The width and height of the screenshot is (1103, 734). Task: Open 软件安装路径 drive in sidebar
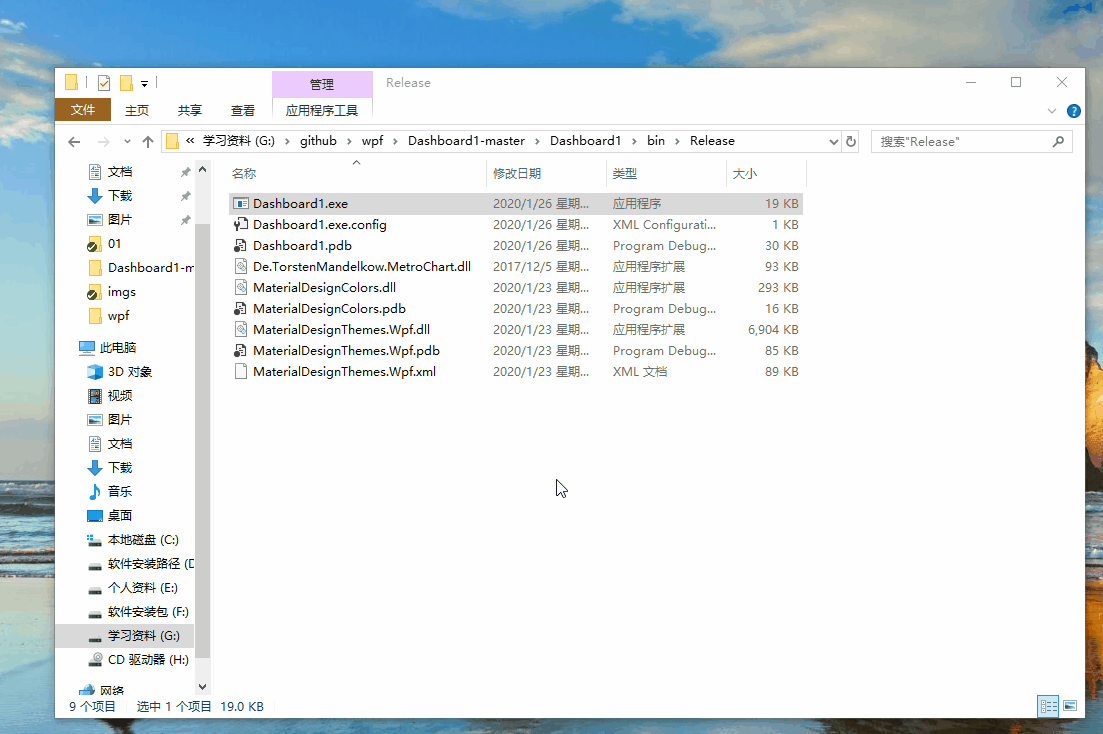pos(151,564)
